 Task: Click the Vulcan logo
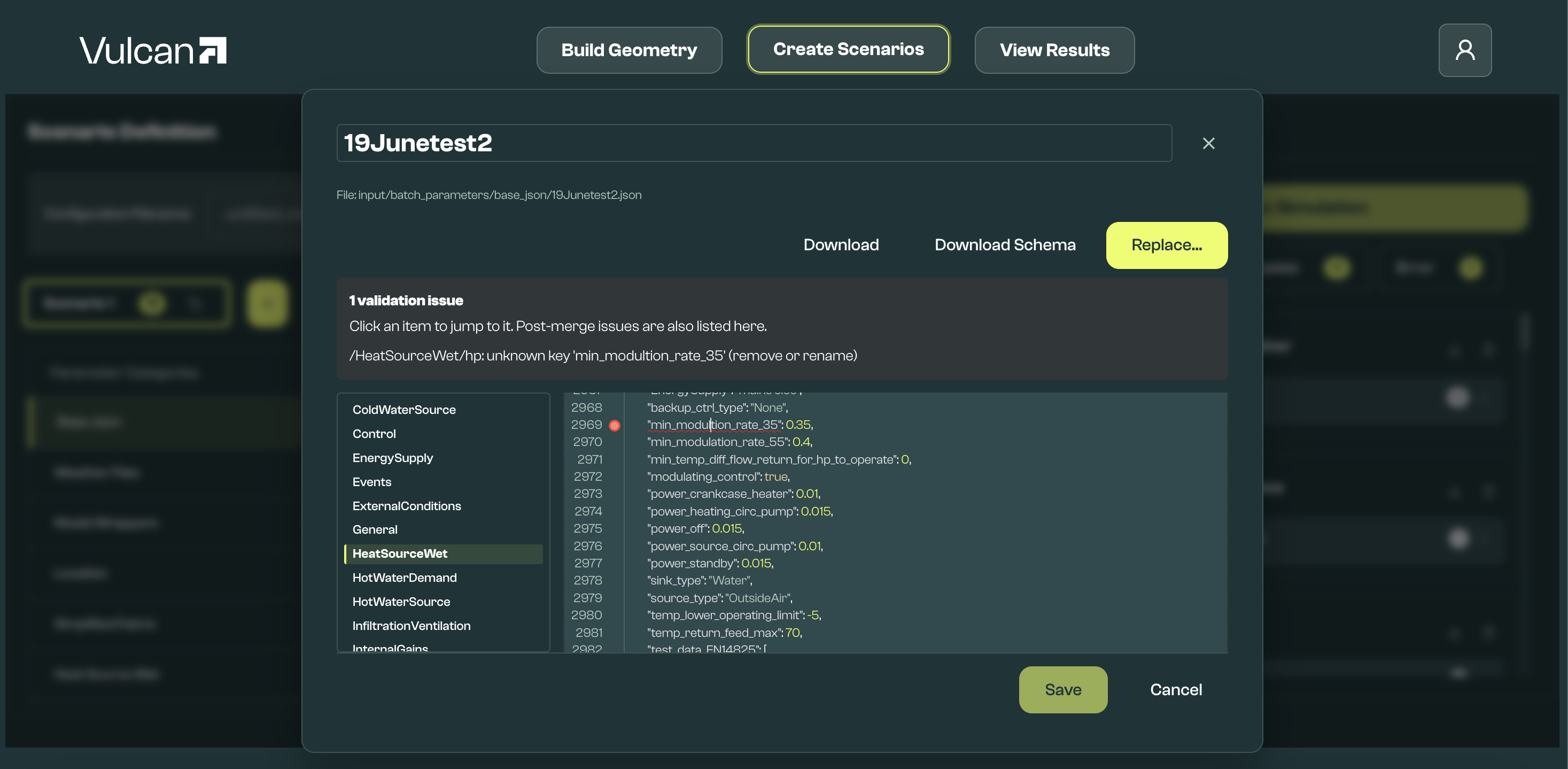coord(153,50)
